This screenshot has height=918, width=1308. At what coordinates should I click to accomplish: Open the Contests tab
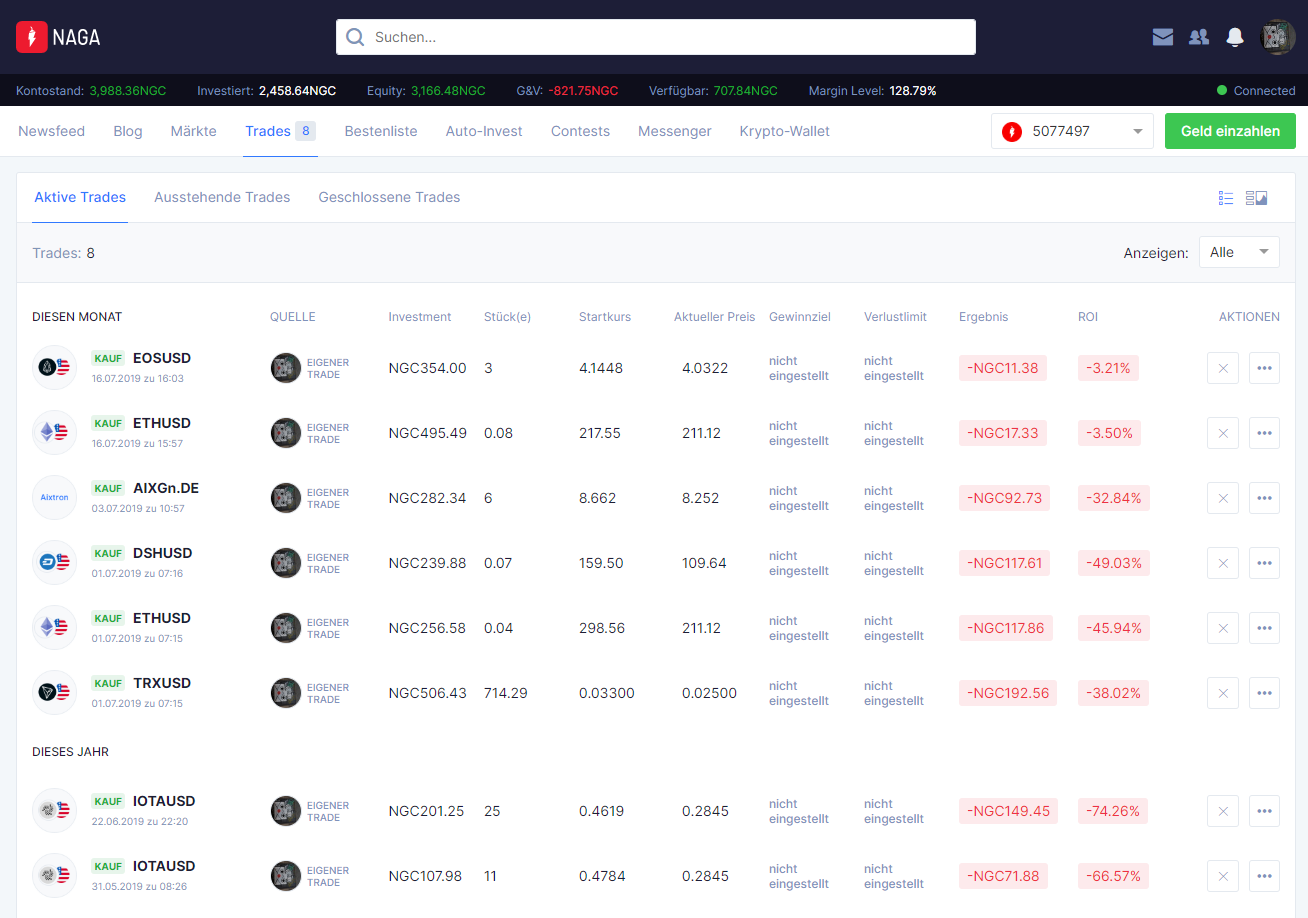[580, 131]
